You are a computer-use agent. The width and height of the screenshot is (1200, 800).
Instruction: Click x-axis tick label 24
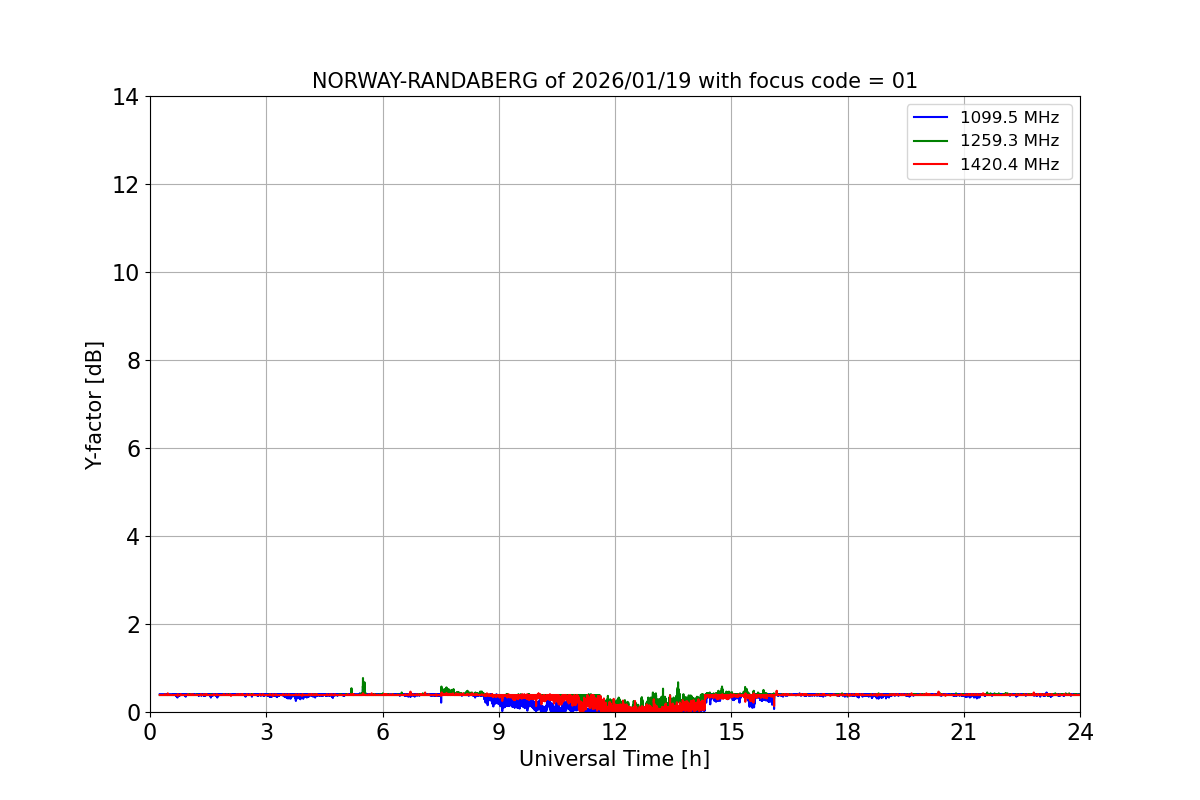tap(1080, 731)
